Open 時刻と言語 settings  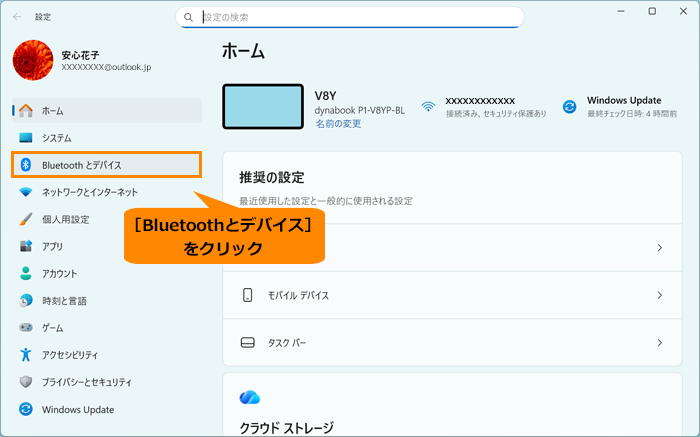tap(107, 300)
